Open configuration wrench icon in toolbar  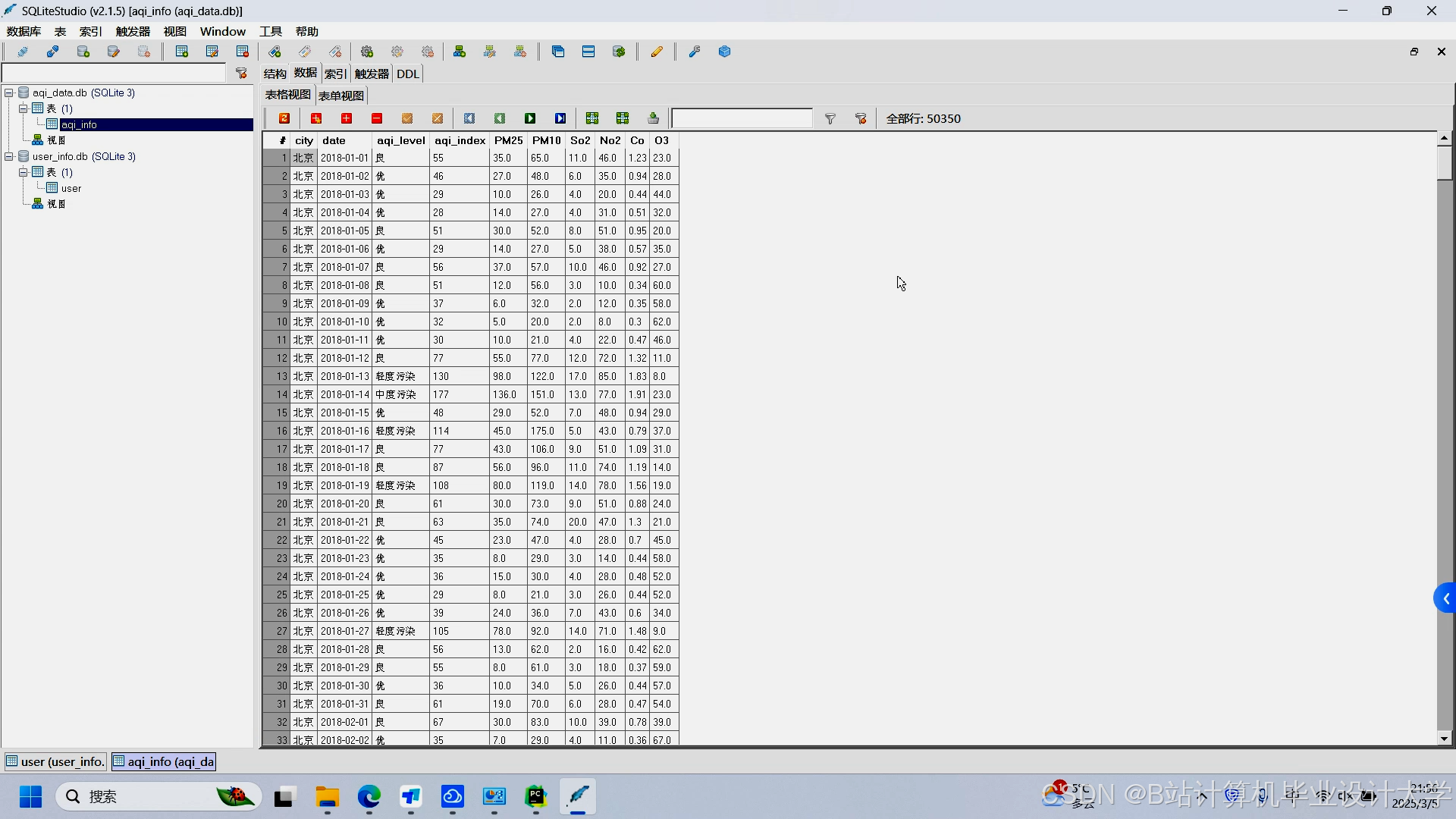pos(694,52)
